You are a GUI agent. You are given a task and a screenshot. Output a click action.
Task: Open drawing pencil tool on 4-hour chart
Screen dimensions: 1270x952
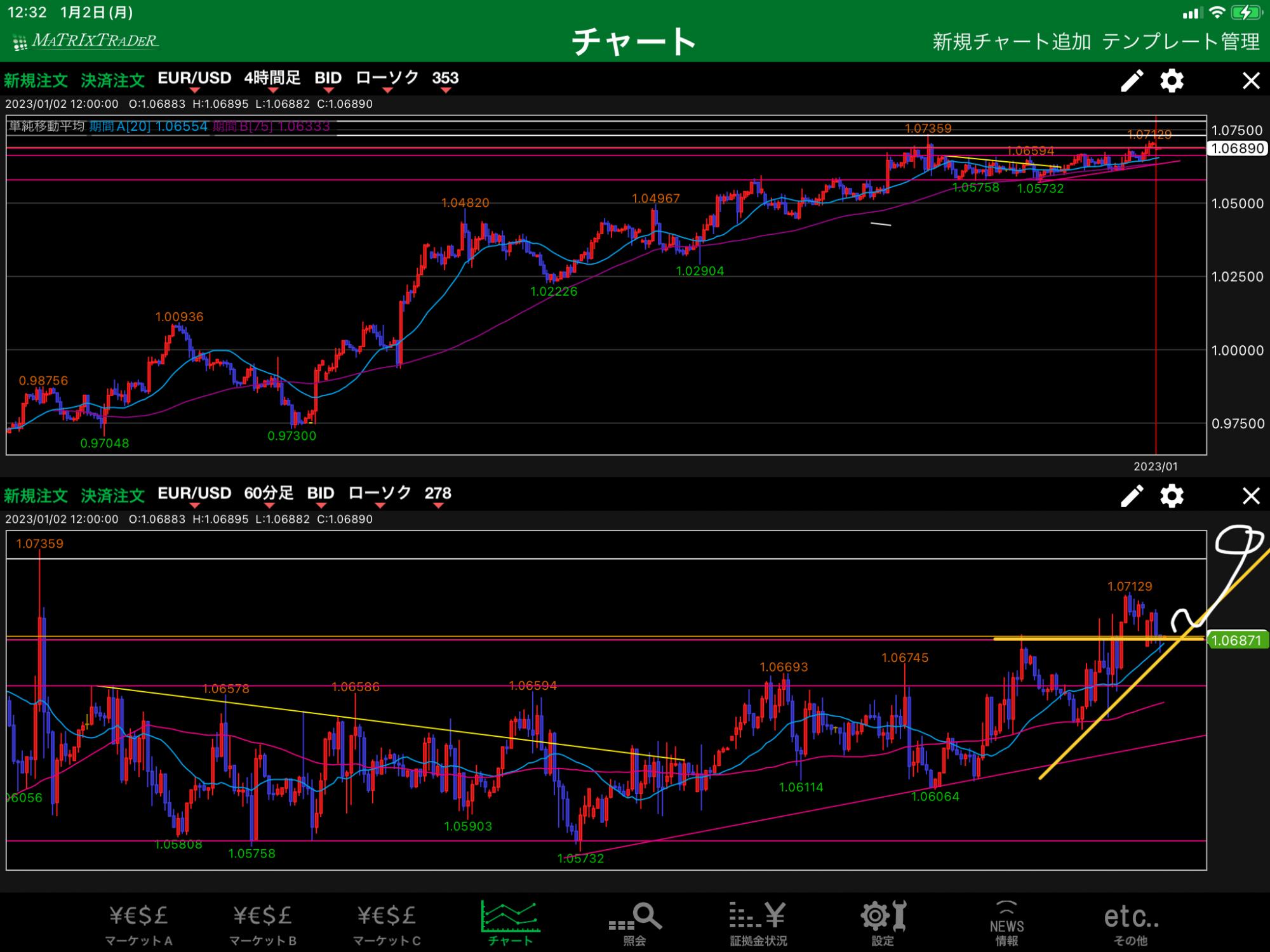click(1132, 81)
